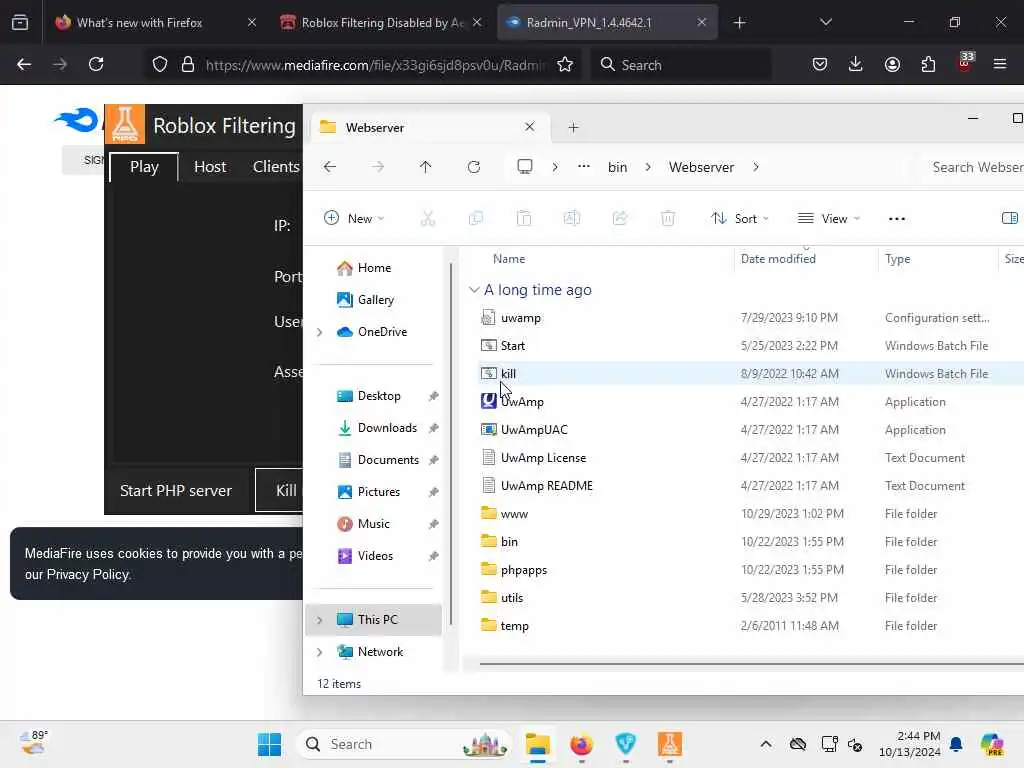Open a new Firefox tab
This screenshot has height=768, width=1024.
tap(739, 22)
